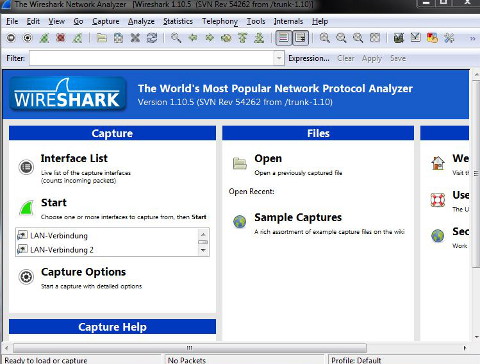This screenshot has height=364, width=480.
Task: Open the Capture menu
Action: click(106, 21)
